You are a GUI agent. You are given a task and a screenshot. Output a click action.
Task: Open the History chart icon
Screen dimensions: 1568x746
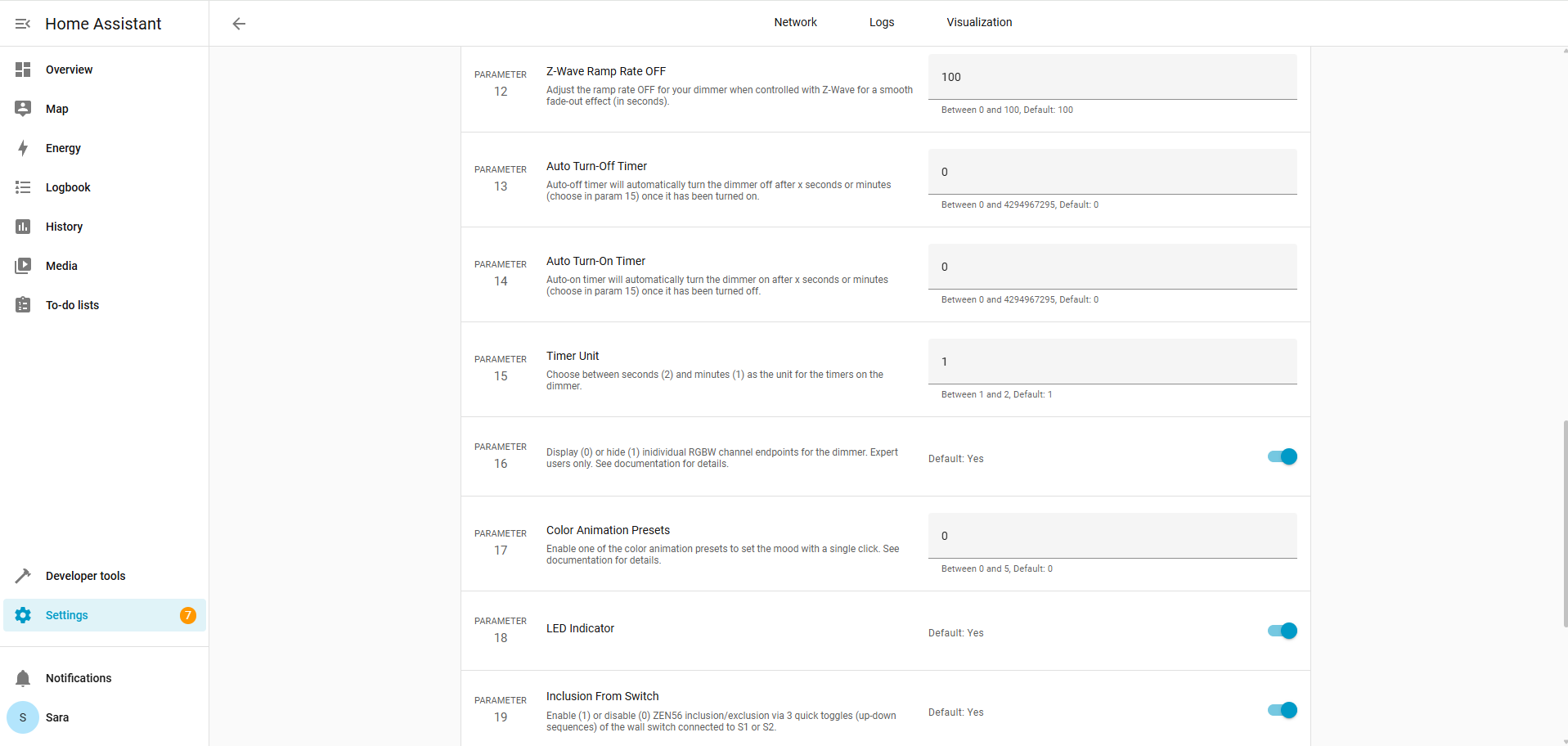tap(23, 227)
